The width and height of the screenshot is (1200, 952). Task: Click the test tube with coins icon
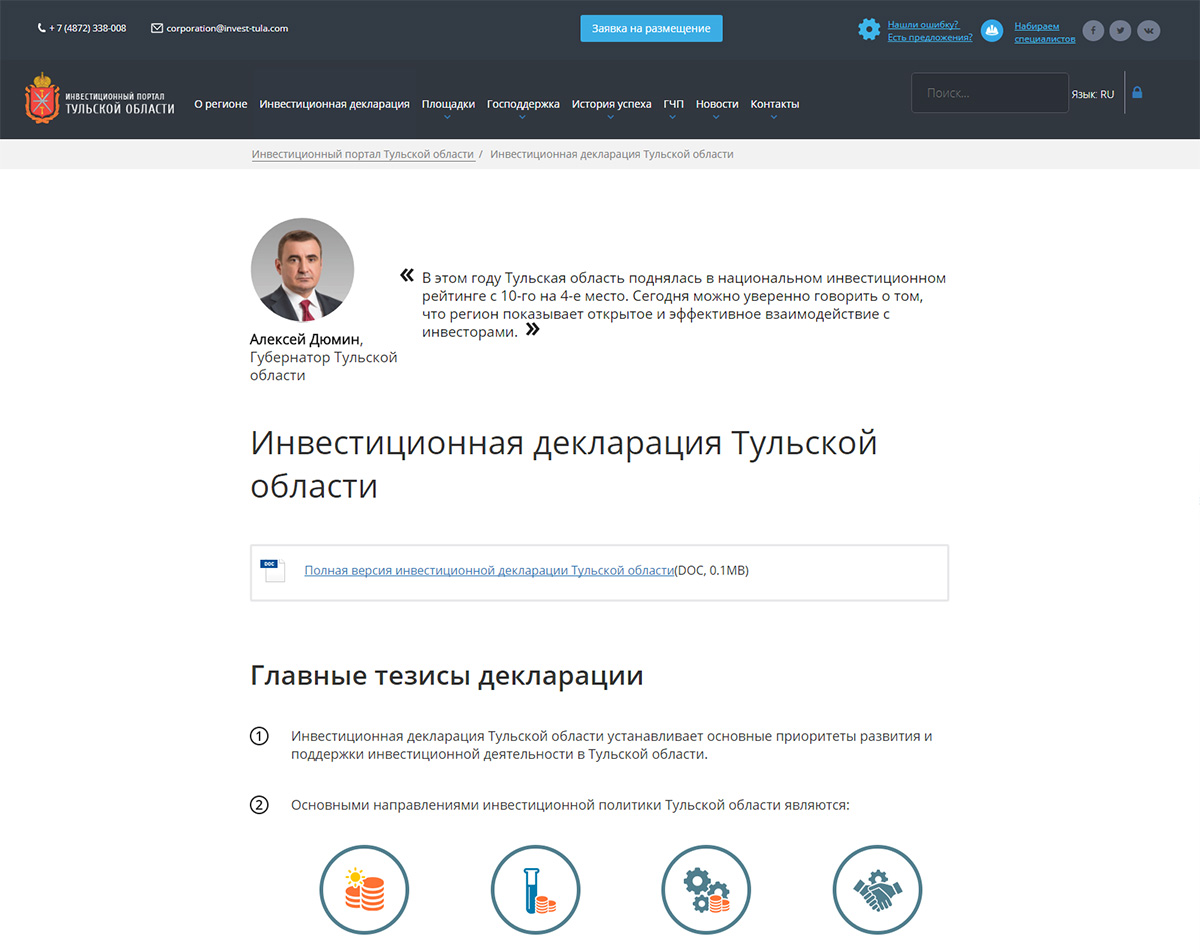(535, 890)
